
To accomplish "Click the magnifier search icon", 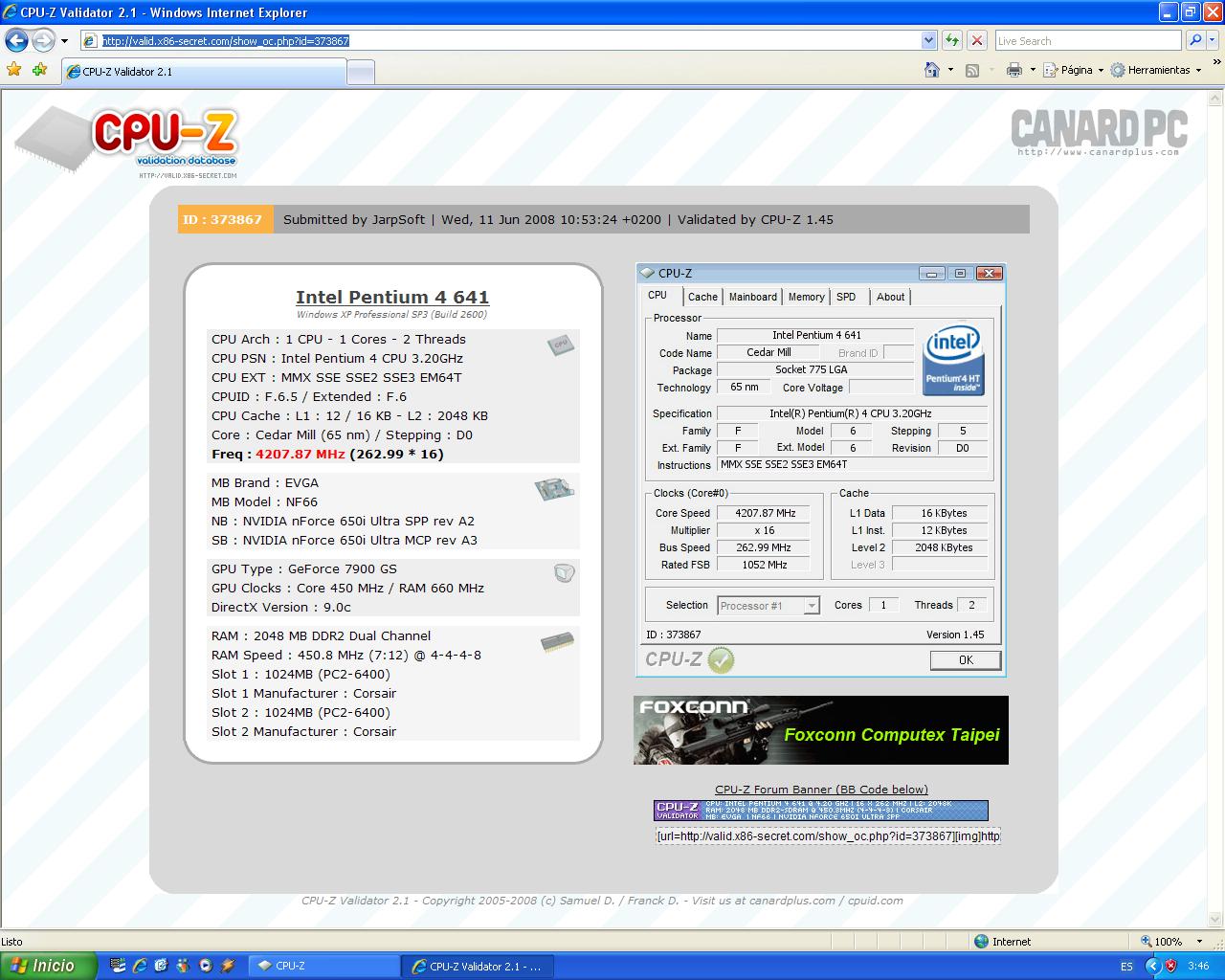I will (x=1194, y=40).
